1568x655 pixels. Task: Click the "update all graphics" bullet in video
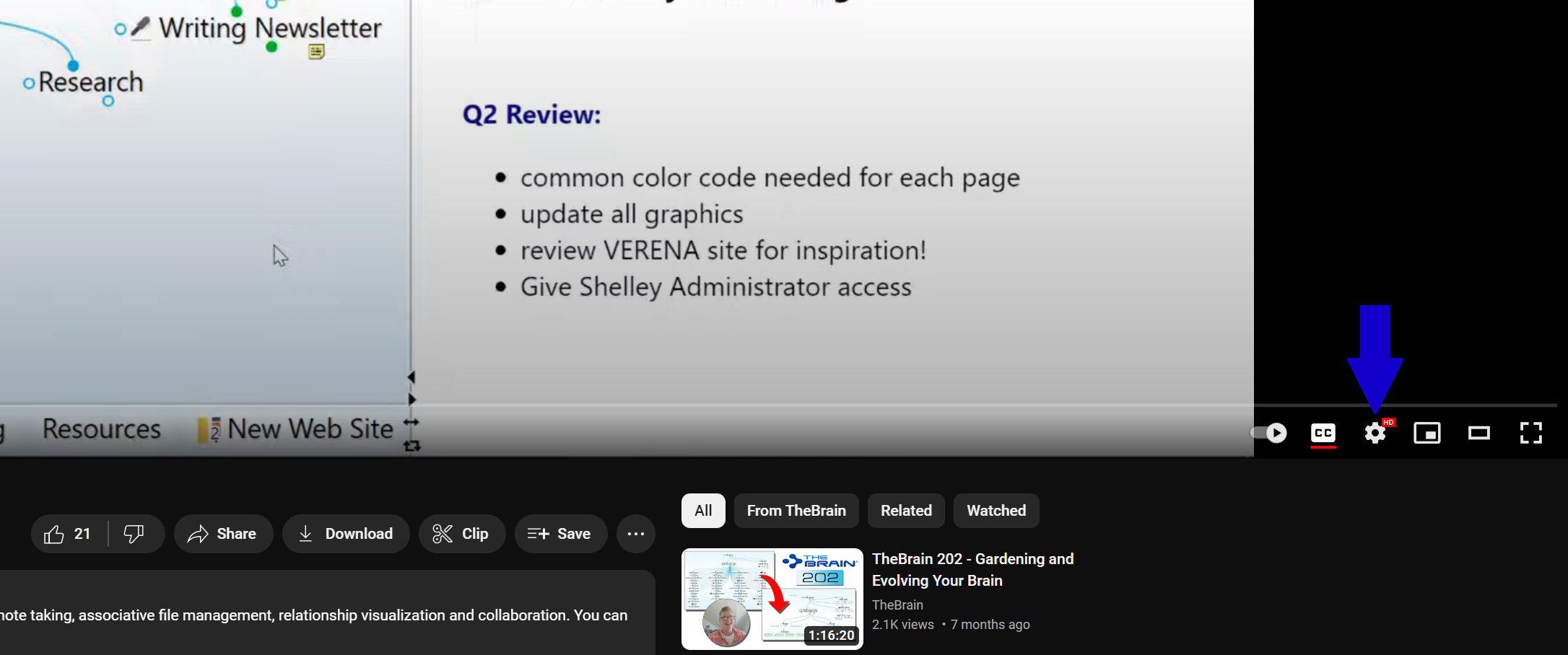632,214
